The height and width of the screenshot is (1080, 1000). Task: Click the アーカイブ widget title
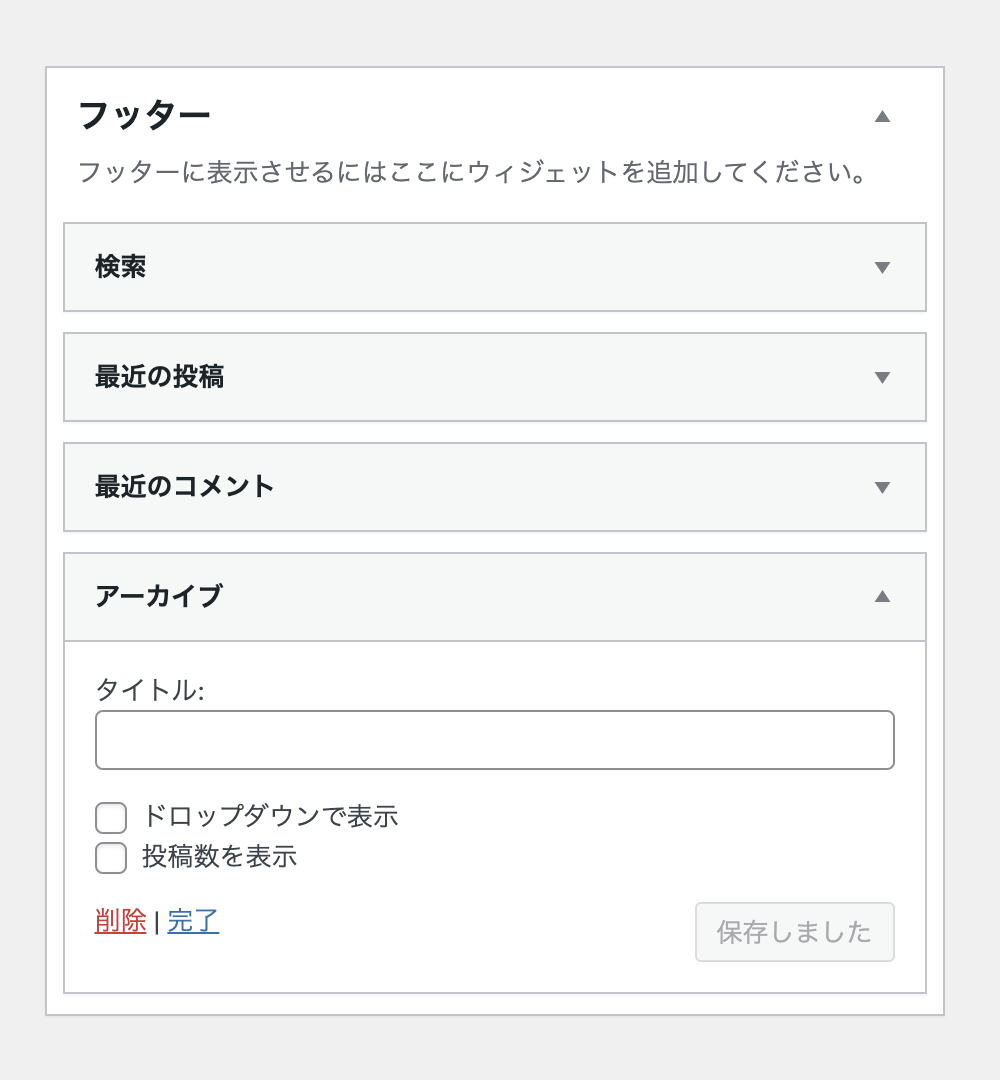(159, 596)
